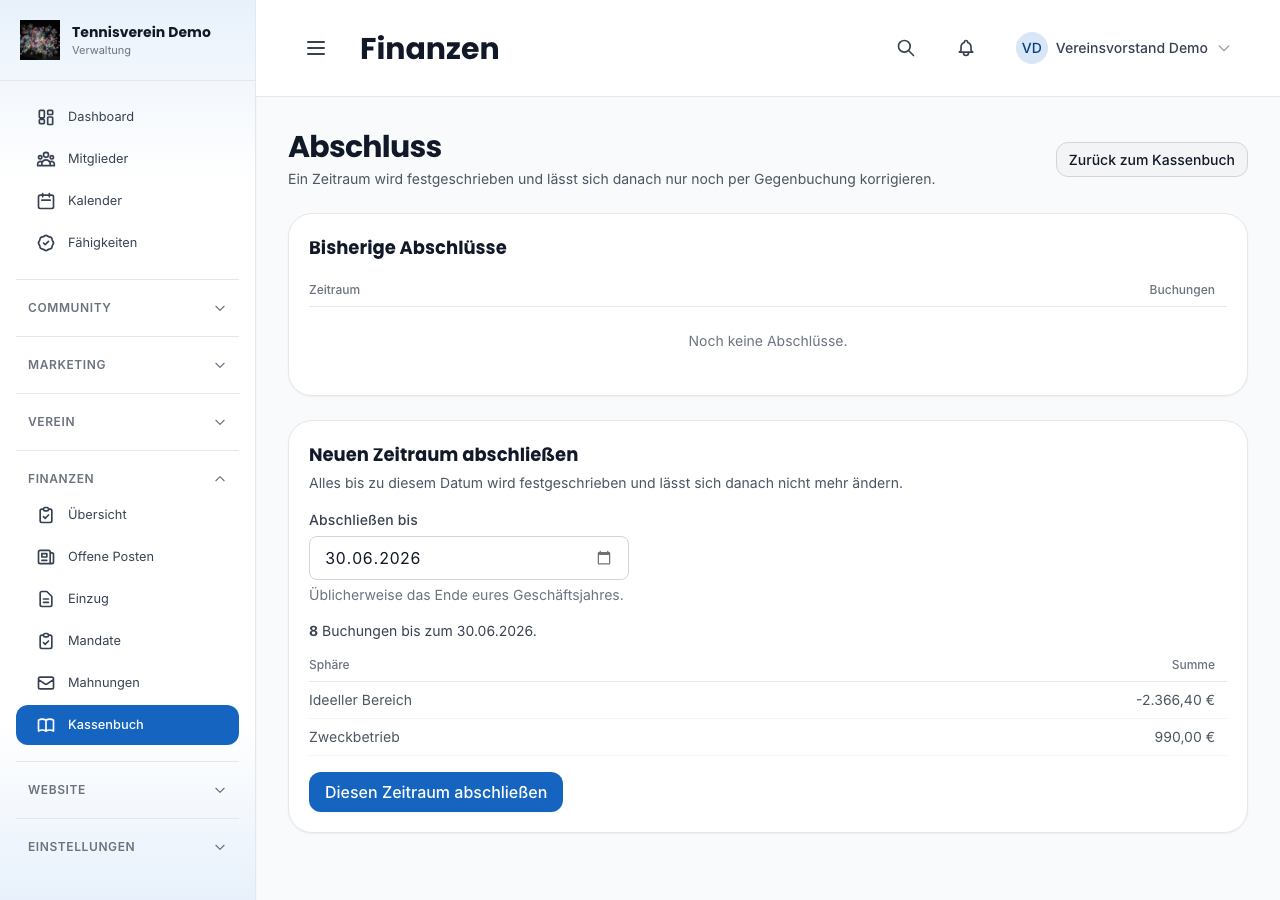Click the Kalender icon in sidebar
This screenshot has height=900, width=1280.
[46, 201]
